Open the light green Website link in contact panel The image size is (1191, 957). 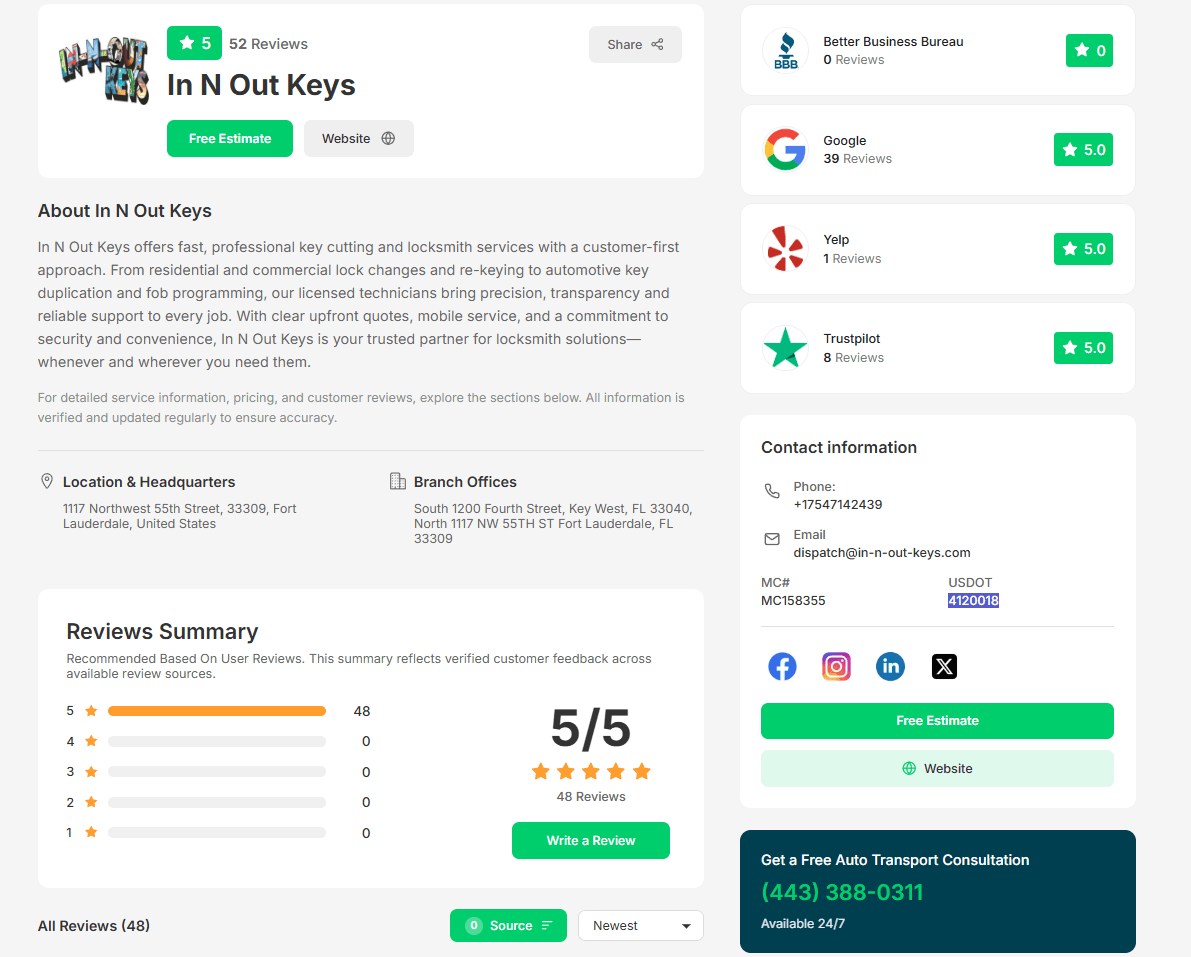(937, 769)
